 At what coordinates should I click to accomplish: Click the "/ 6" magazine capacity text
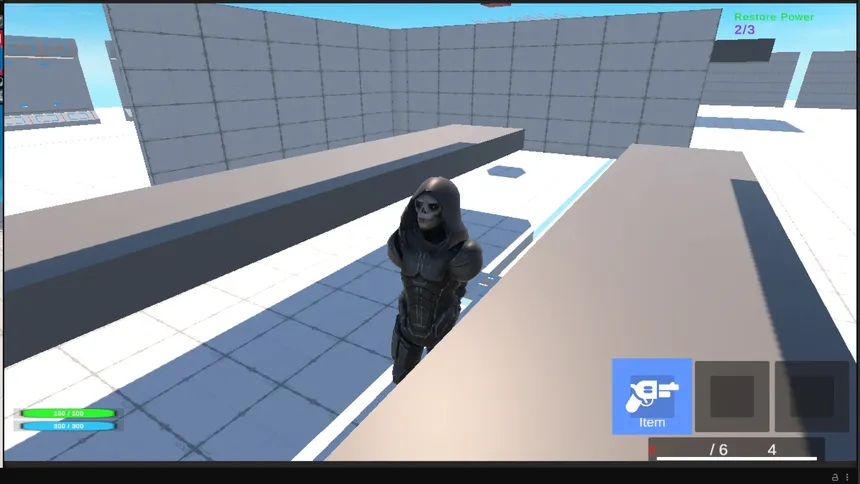718,450
